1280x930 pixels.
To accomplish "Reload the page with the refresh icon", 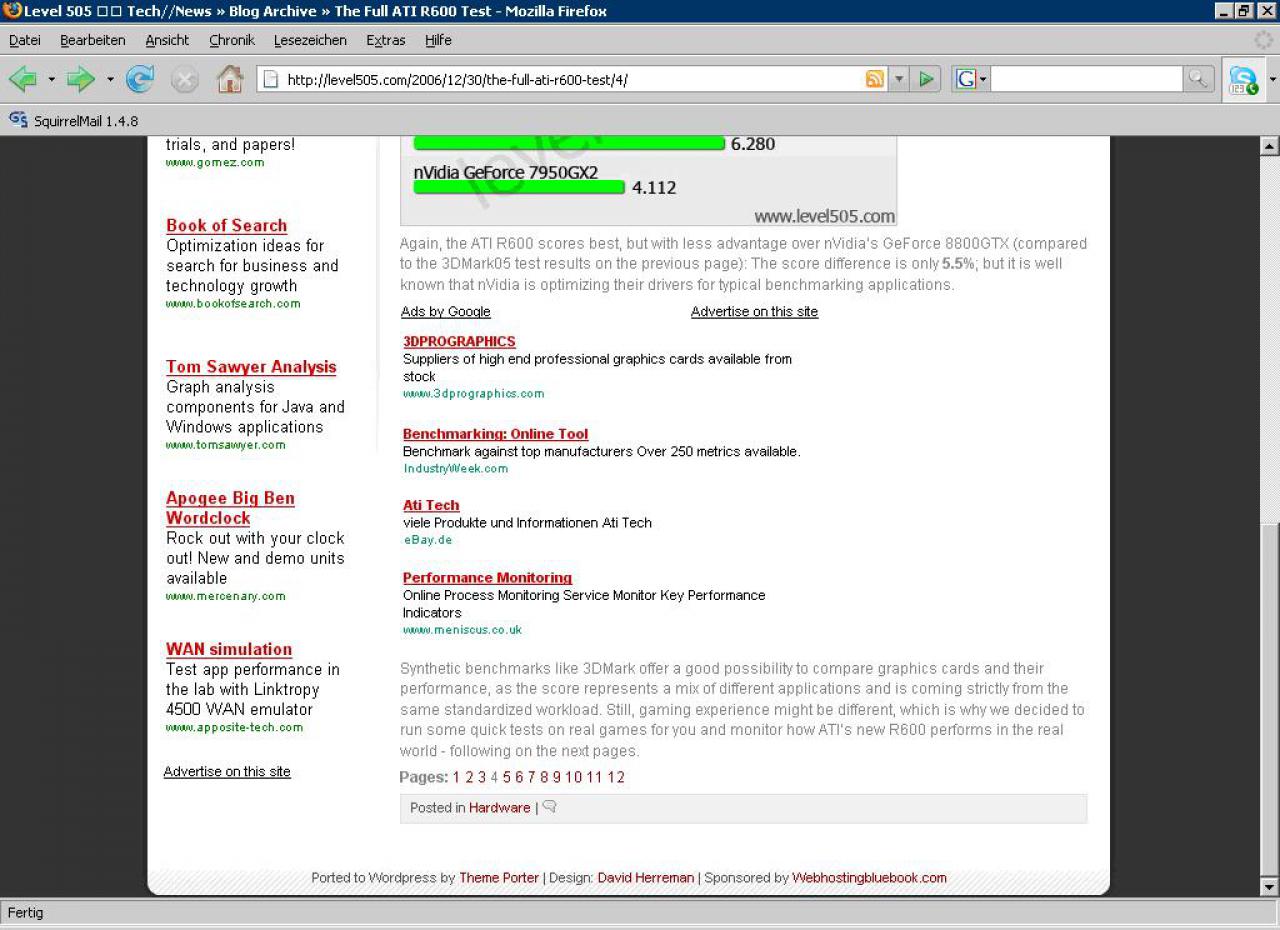I will point(139,79).
